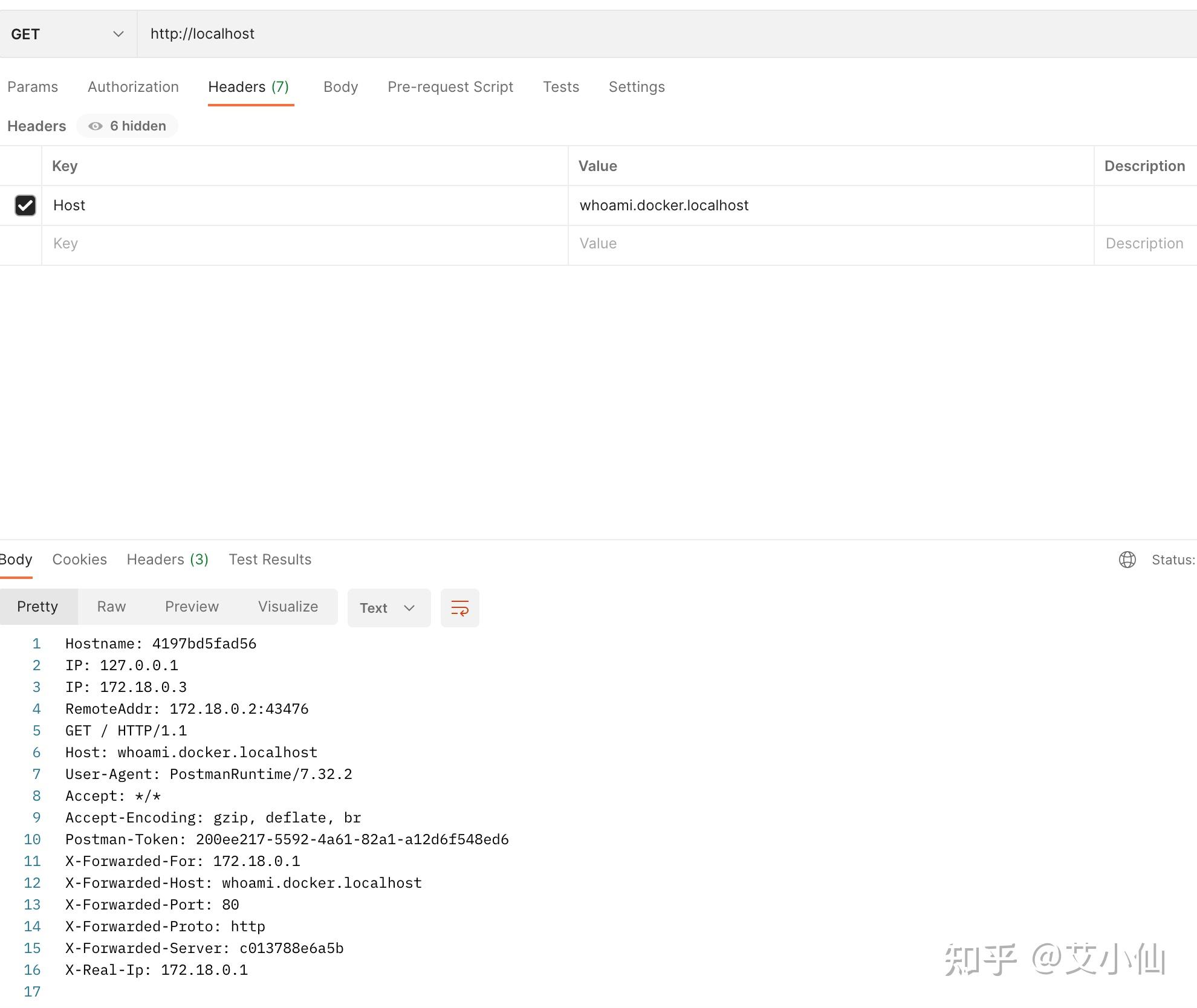Open the Visualize response view
Viewport: 1197px width, 1008px height.
click(288, 606)
